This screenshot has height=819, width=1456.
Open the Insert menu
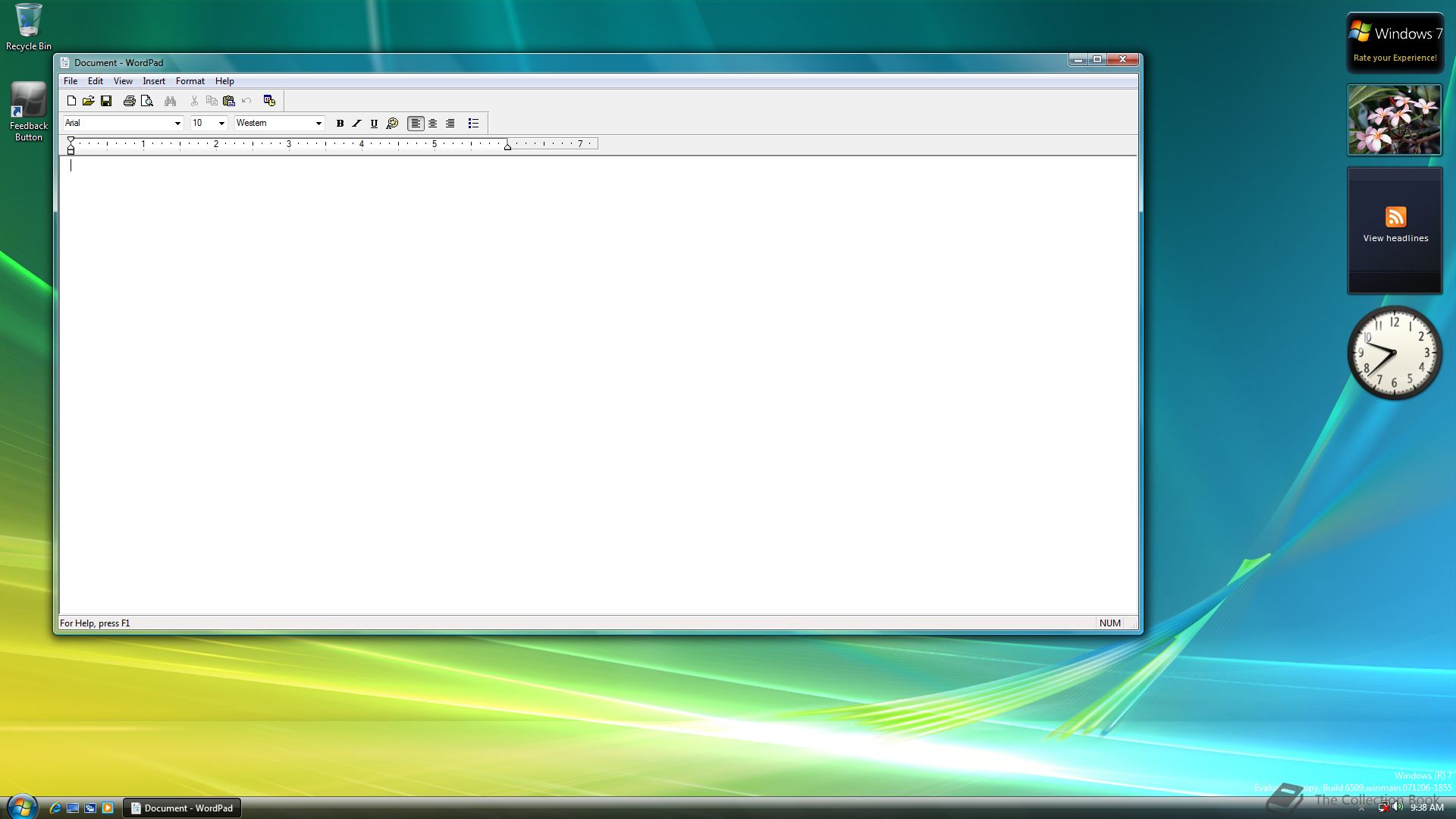pyautogui.click(x=154, y=81)
